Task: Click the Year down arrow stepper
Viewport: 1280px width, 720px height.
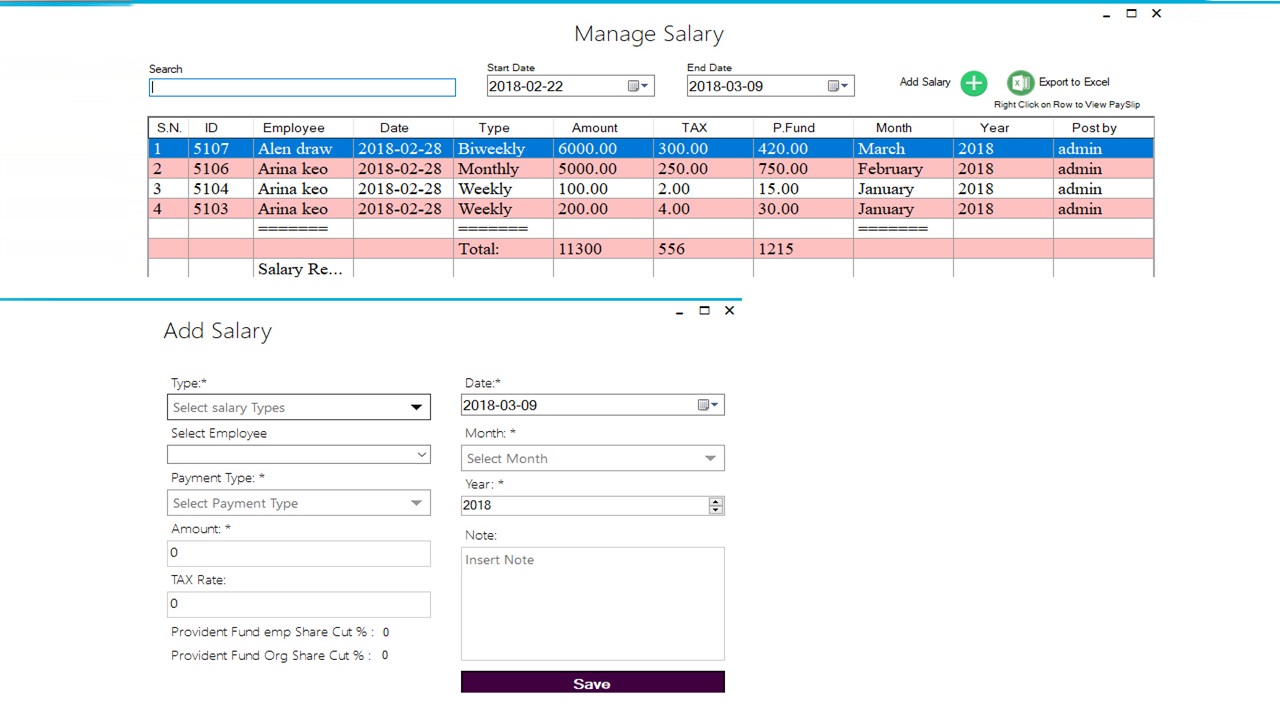Action: 715,510
